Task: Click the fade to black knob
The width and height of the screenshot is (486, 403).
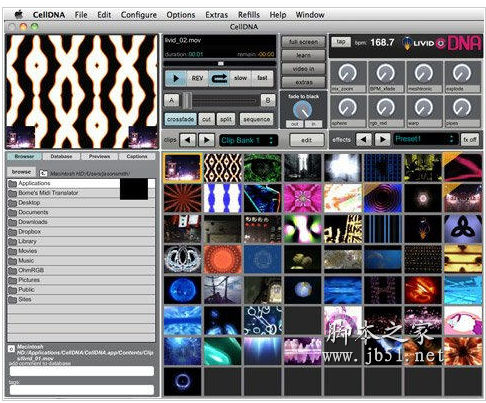Action: click(303, 110)
